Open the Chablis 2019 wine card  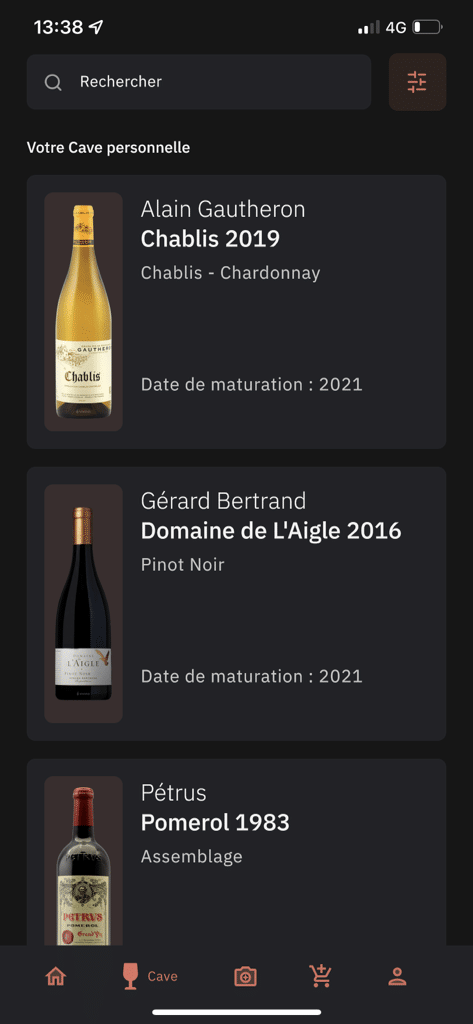236,312
